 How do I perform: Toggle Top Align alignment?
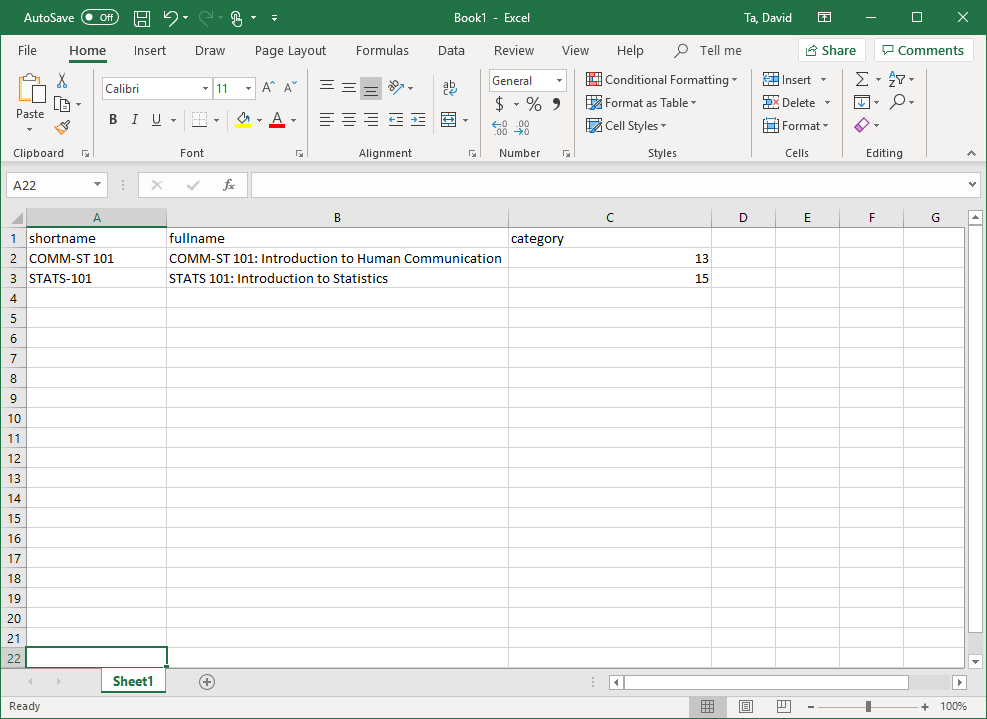click(x=327, y=86)
